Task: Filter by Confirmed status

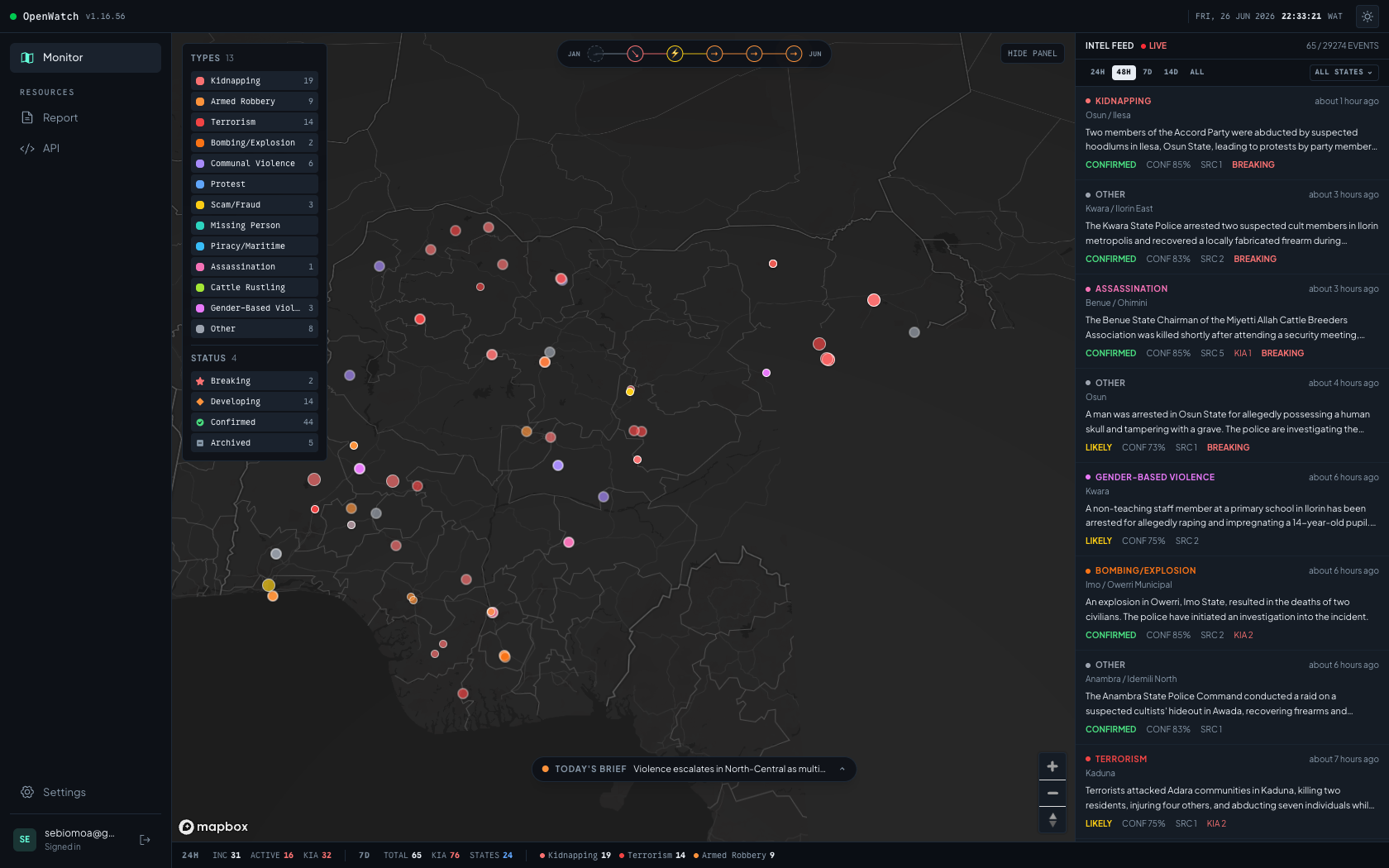Action: pos(255,422)
